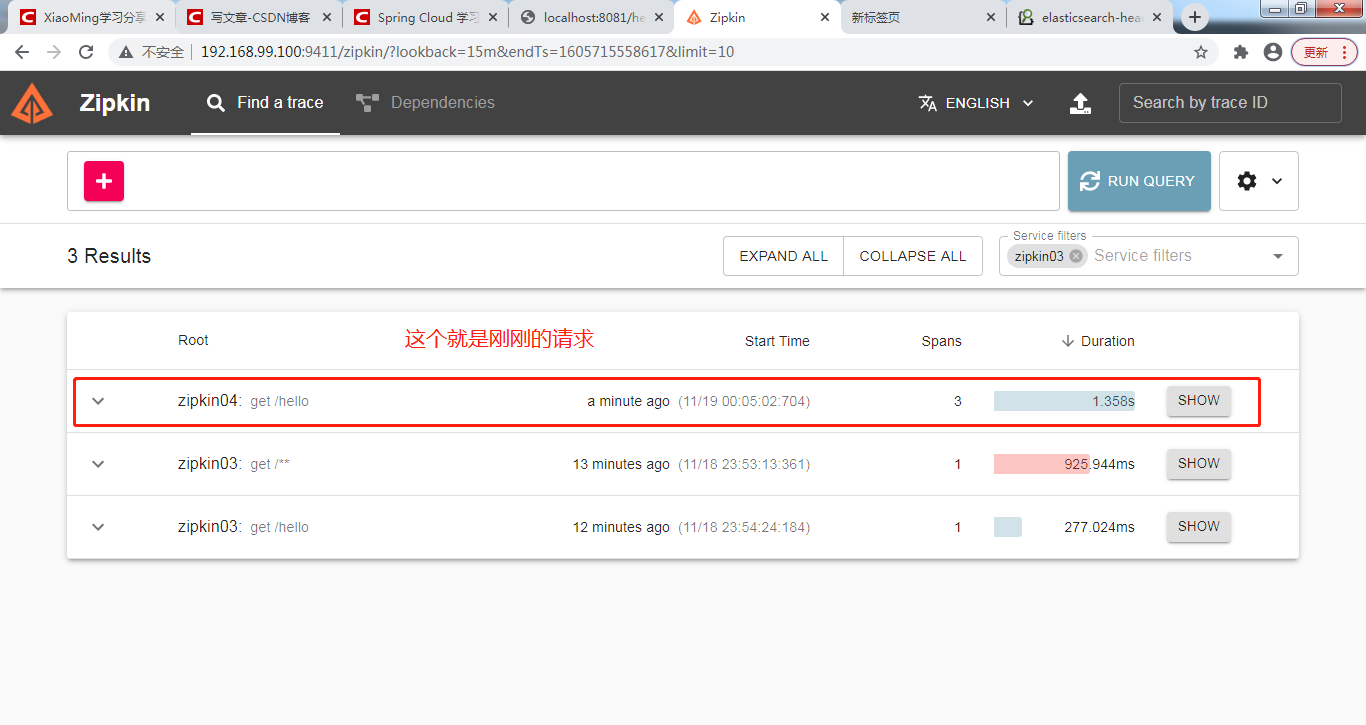
Task: Close the XiaoMing browser tab
Action: pos(160,18)
